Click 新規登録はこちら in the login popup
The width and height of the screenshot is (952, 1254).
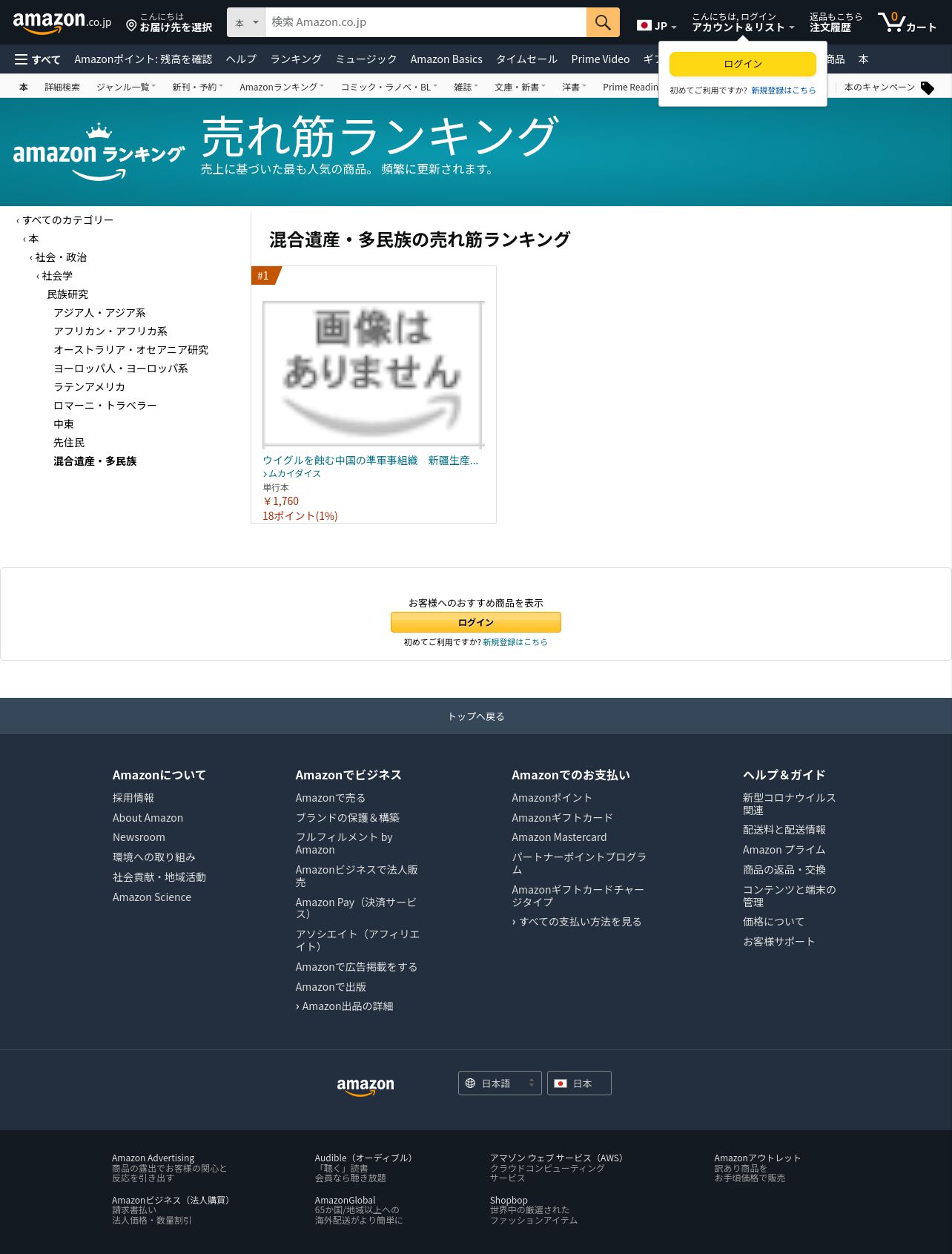click(784, 90)
